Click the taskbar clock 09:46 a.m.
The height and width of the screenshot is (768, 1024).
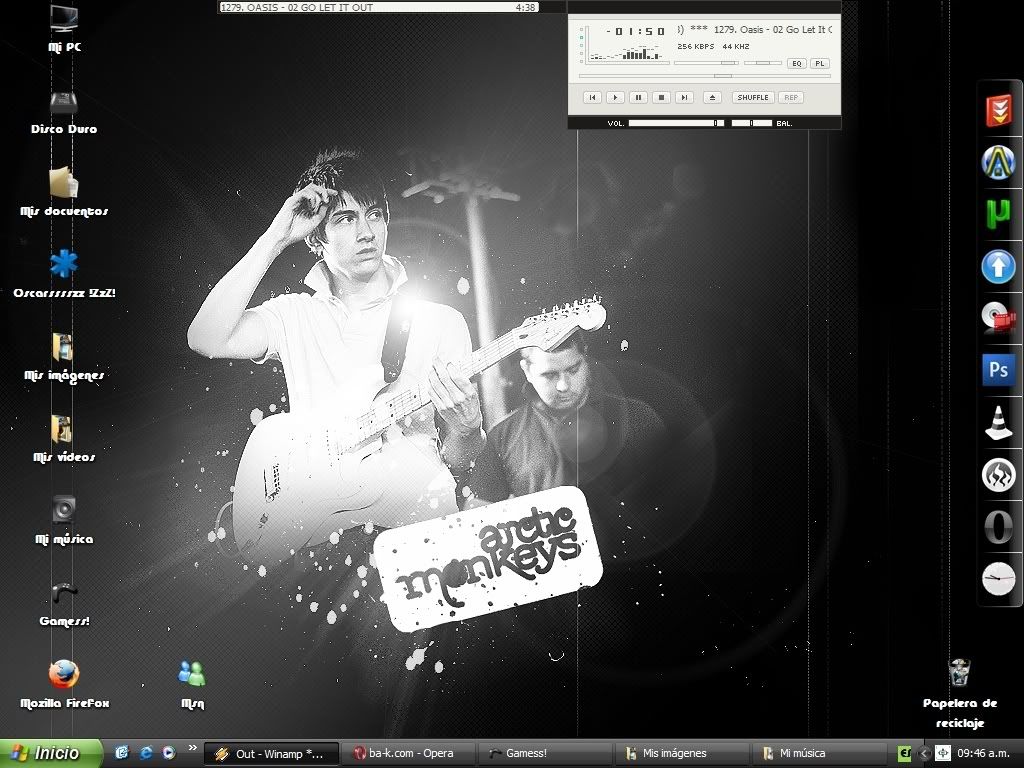point(984,754)
